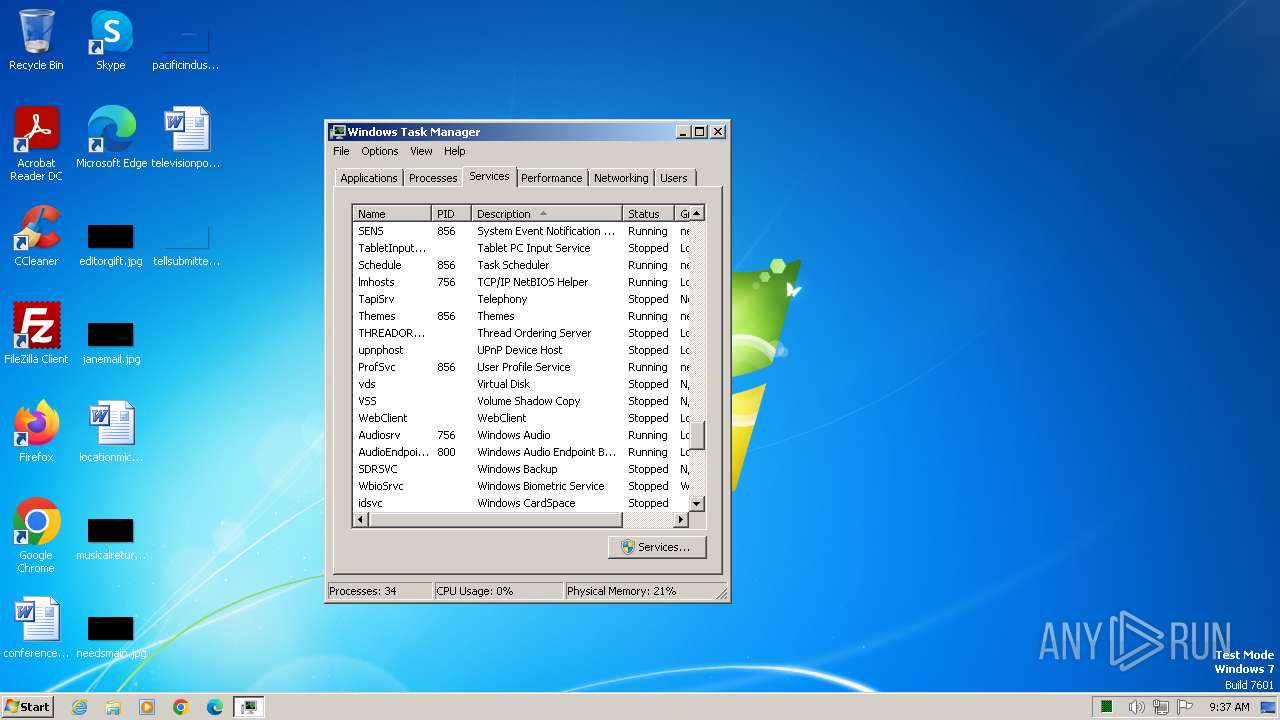Screen dimensions: 1280x720
Task: Launch CCleaner desktop shortcut
Action: [36, 235]
